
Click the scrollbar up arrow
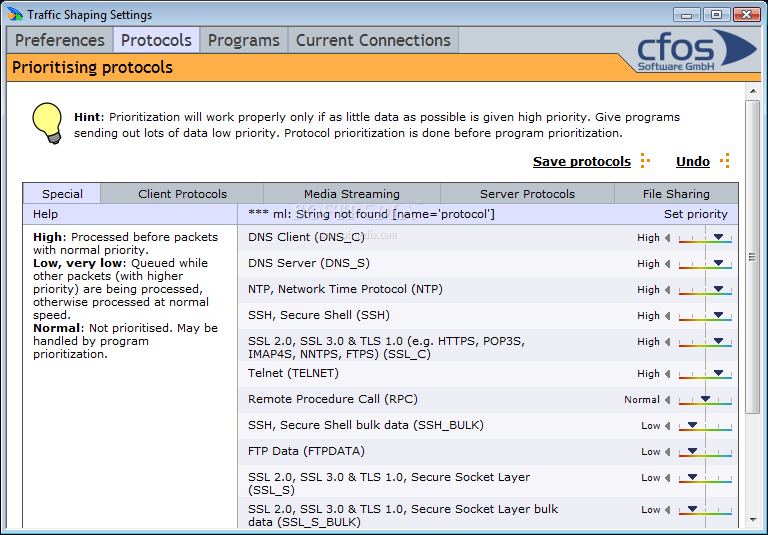(753, 91)
